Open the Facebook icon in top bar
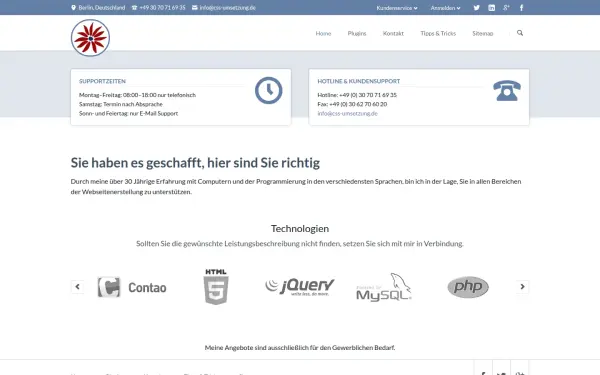 tap(522, 8)
